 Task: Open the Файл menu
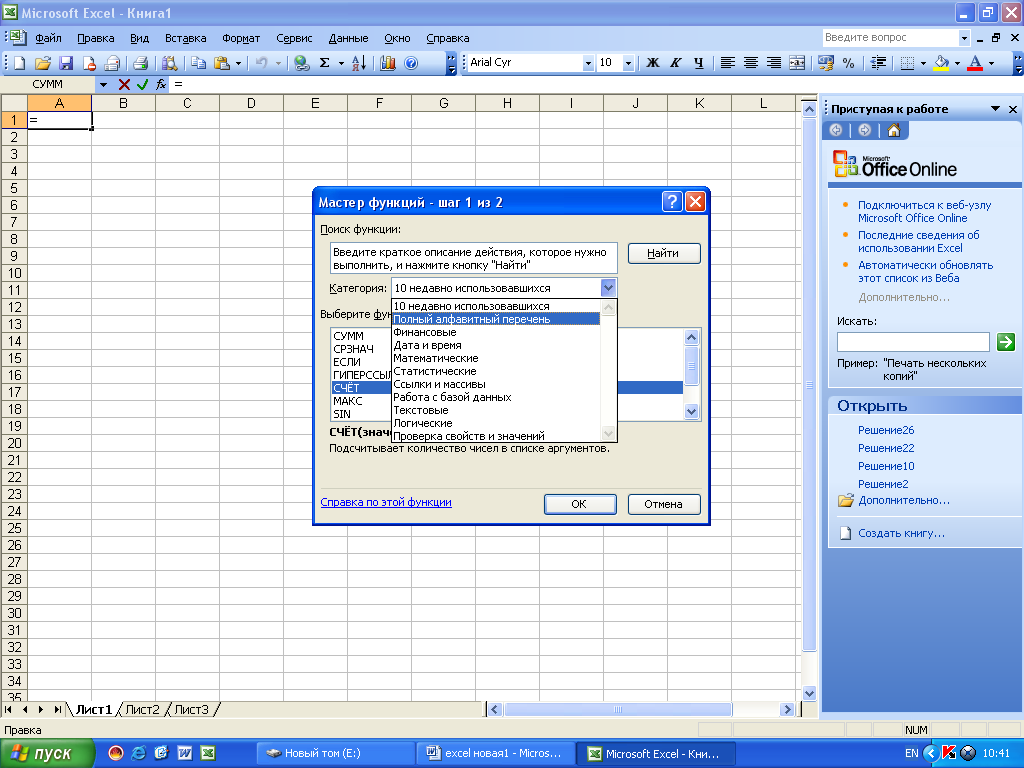coord(48,38)
